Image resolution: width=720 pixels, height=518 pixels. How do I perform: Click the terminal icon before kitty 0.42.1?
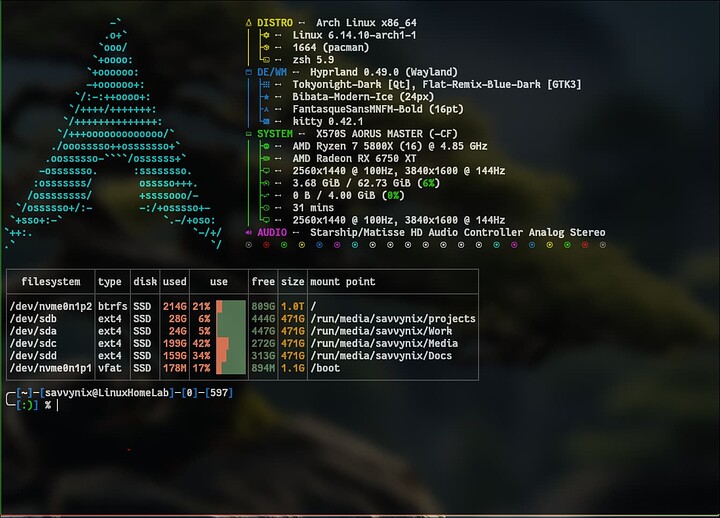point(266,122)
